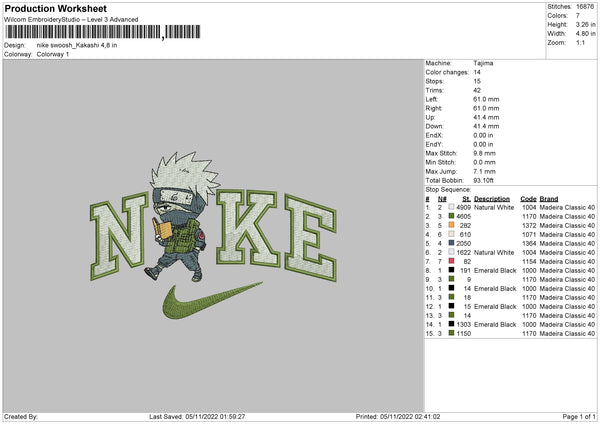600x424 pixels.
Task: Click the cream swatch in stop row 4
Action: point(452,234)
